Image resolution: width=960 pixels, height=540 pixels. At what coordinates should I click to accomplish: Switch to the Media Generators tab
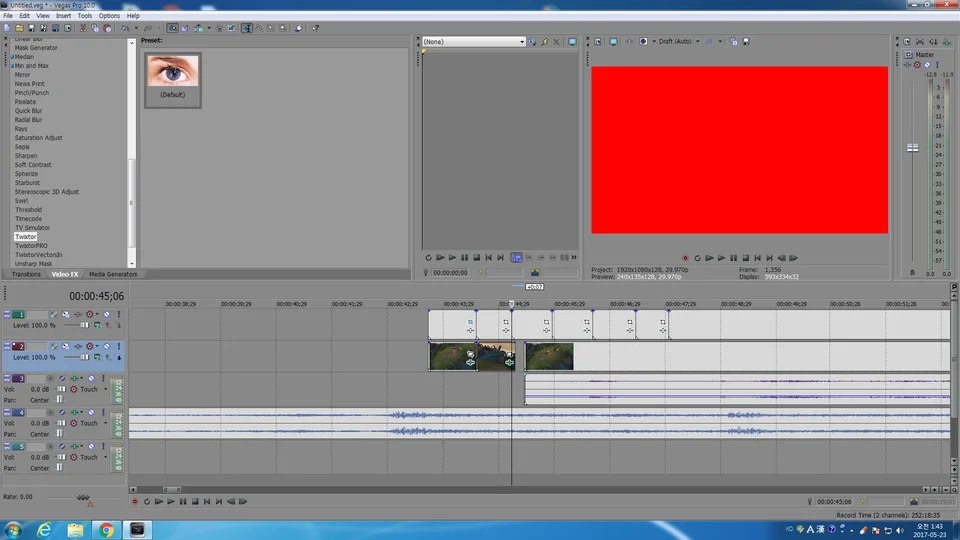(113, 274)
